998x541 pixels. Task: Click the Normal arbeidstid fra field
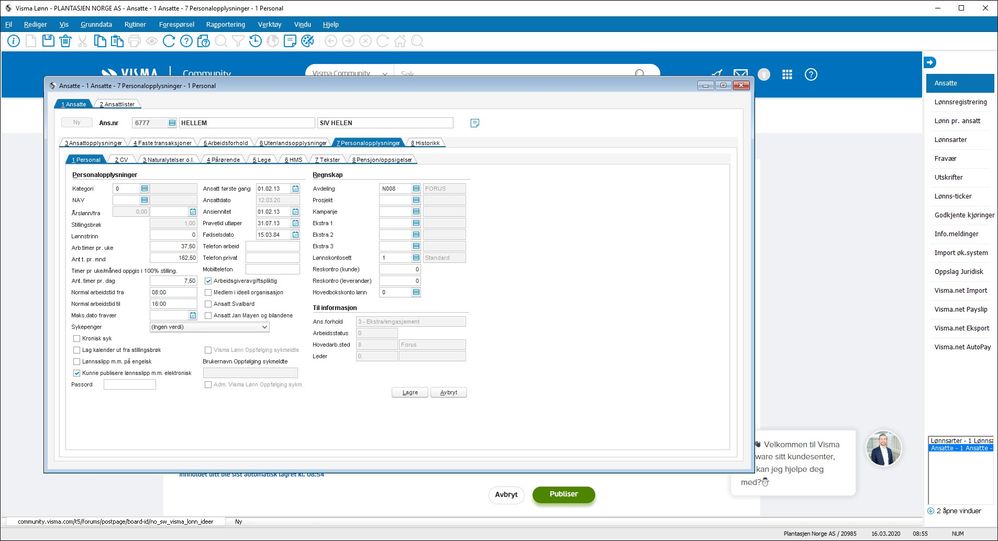(x=173, y=292)
